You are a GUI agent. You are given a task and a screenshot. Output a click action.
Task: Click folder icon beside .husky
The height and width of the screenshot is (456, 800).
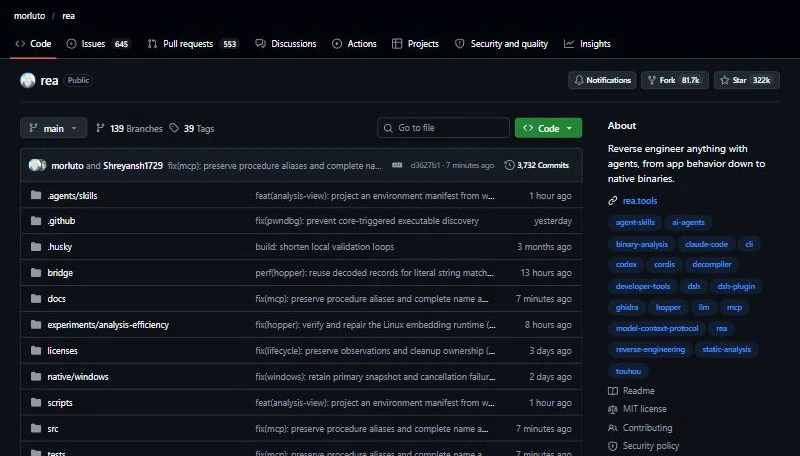(36, 246)
